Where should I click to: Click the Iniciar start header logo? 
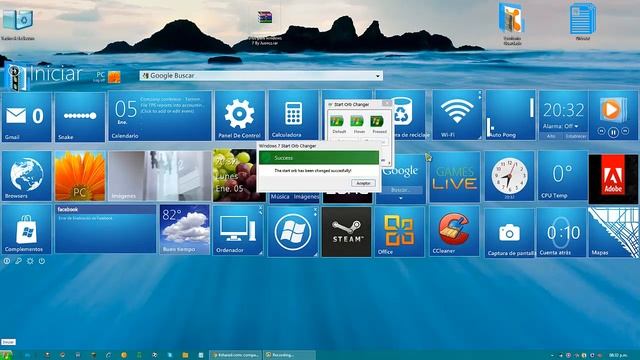(x=17, y=76)
